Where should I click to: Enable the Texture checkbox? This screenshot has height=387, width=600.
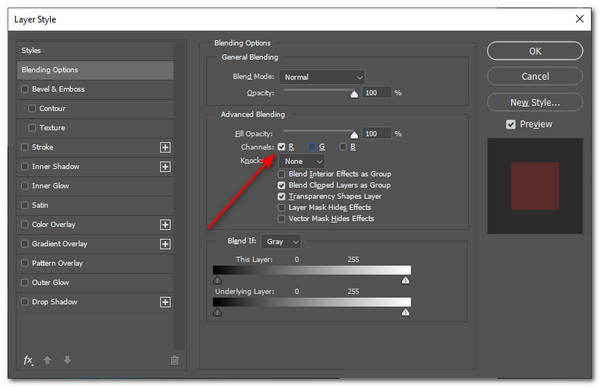point(32,127)
